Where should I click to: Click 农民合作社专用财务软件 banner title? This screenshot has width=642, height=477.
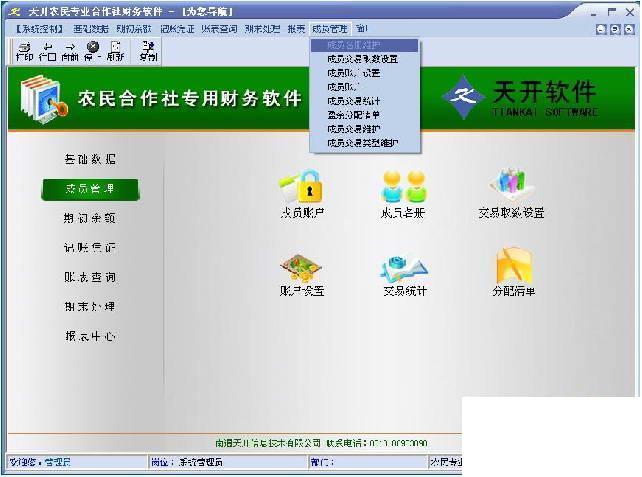190,98
